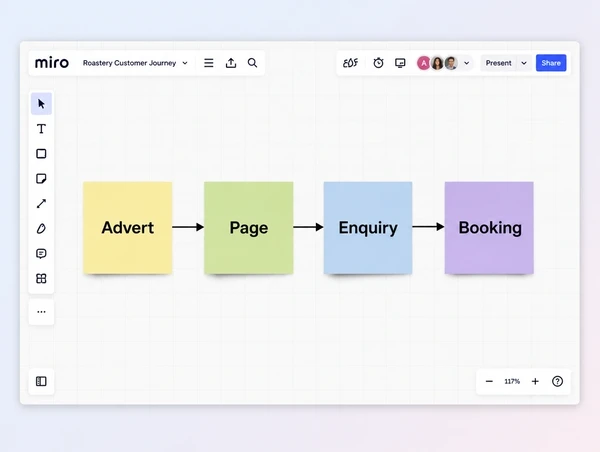Select the Connection line arrow tool

point(41,204)
